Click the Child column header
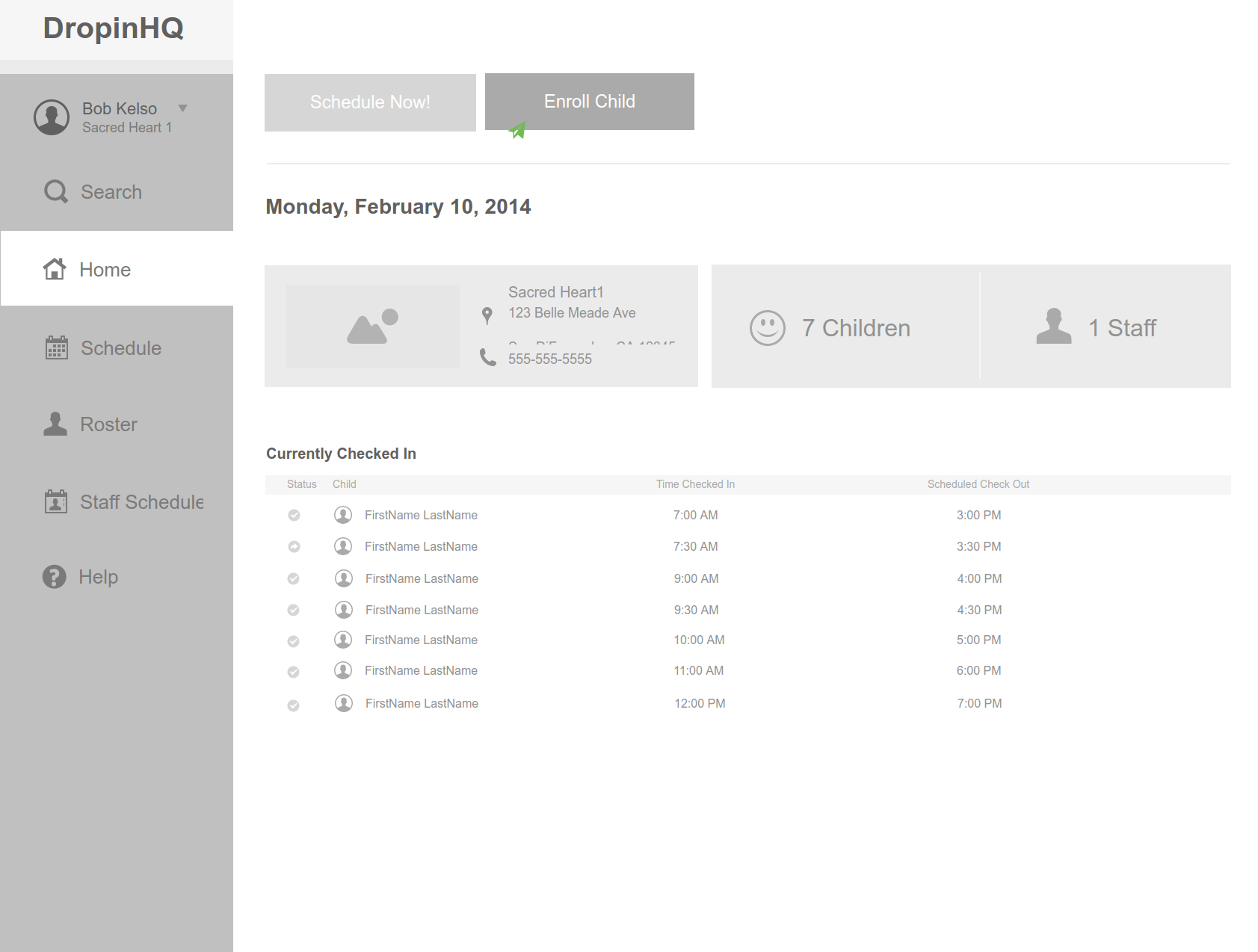The height and width of the screenshot is (952, 1258). click(345, 484)
